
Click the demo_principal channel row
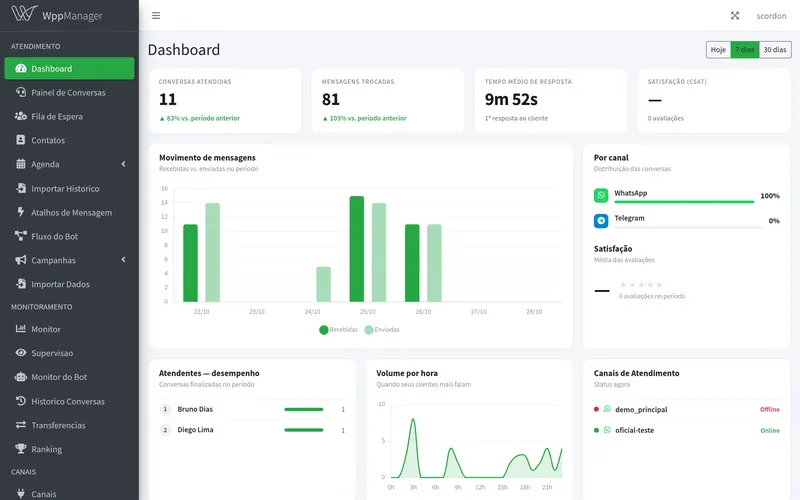(686, 409)
